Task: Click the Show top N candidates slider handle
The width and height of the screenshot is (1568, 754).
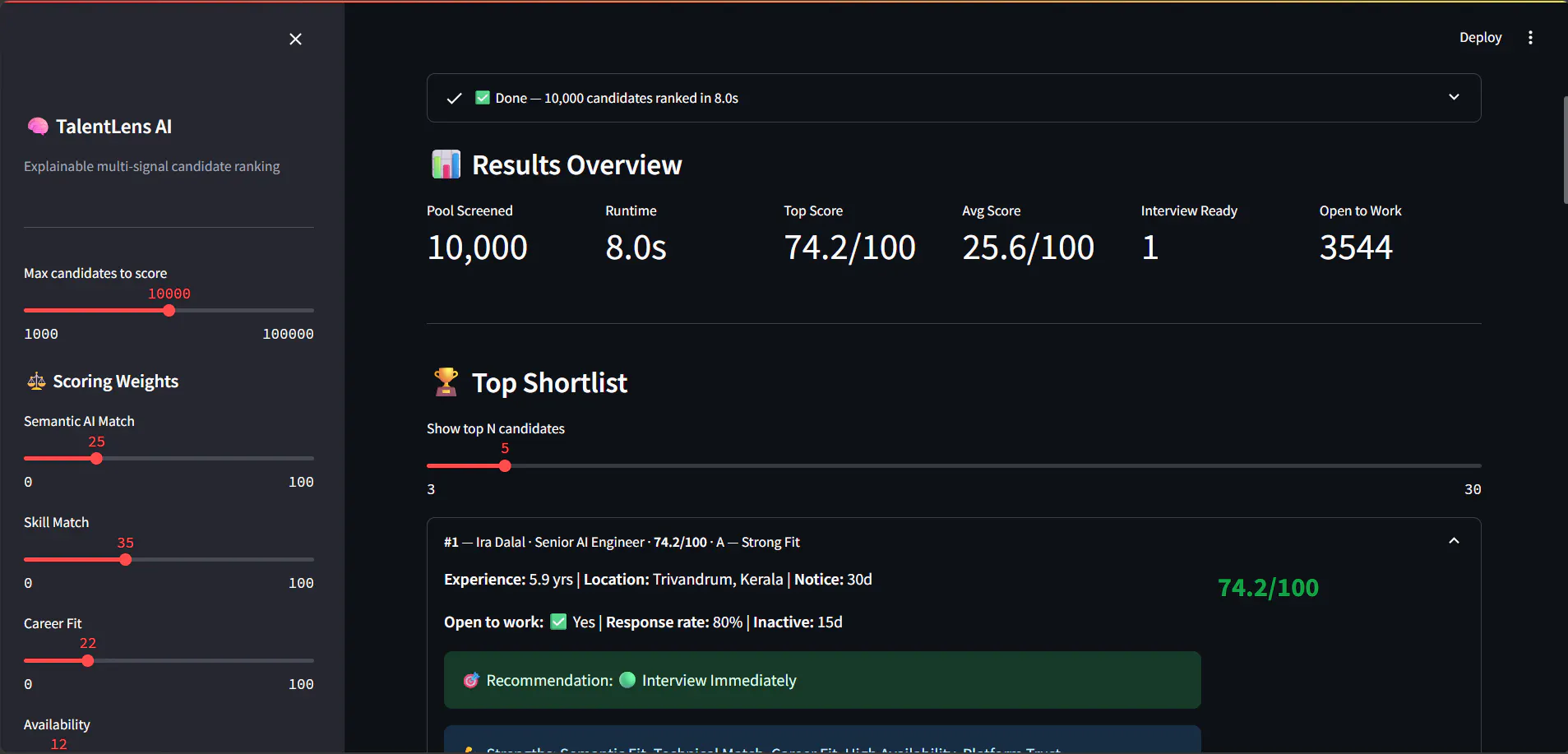Action: [x=505, y=466]
